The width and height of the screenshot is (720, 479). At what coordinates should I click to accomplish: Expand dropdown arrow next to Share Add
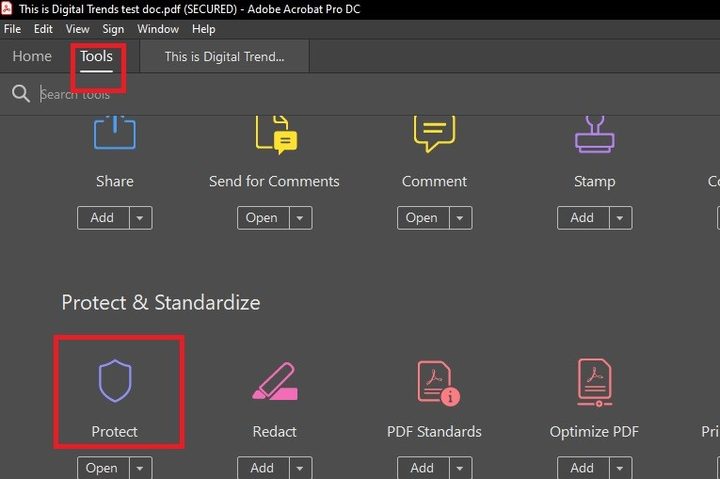click(x=140, y=218)
